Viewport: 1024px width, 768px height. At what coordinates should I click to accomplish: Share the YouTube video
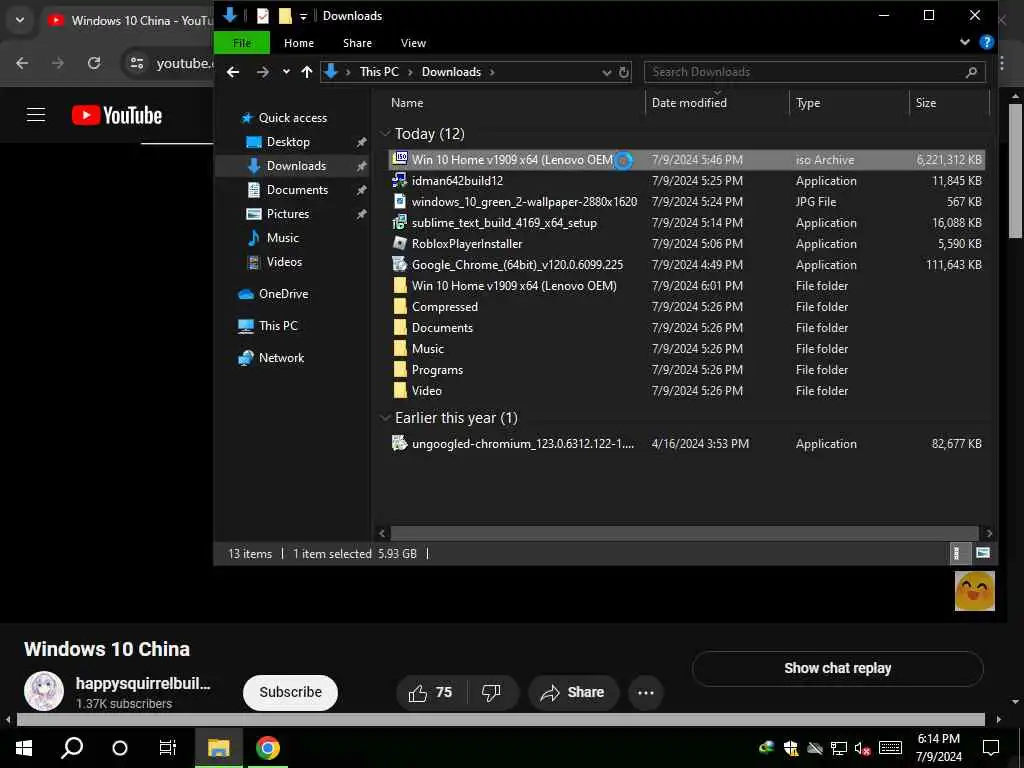click(573, 692)
